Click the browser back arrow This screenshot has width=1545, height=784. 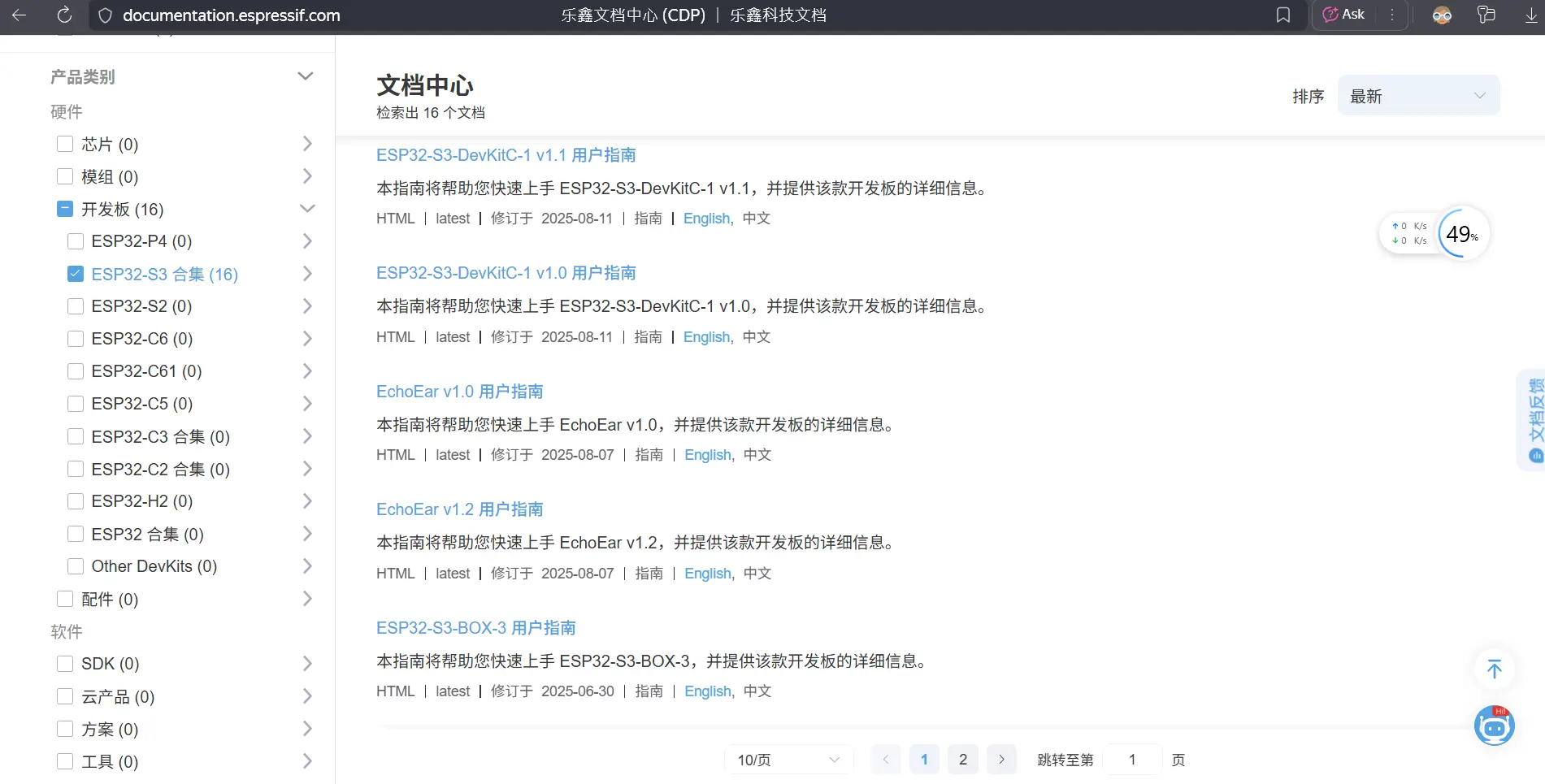20,15
